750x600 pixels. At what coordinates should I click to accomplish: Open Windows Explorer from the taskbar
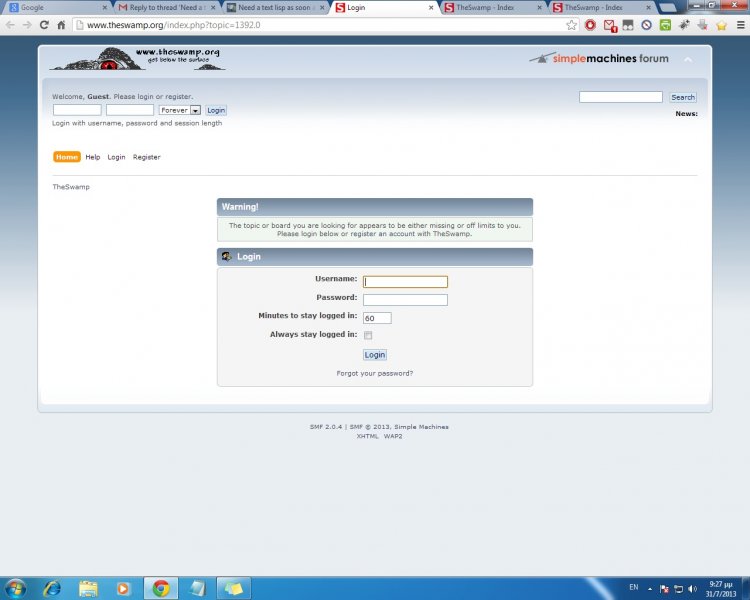tap(88, 588)
